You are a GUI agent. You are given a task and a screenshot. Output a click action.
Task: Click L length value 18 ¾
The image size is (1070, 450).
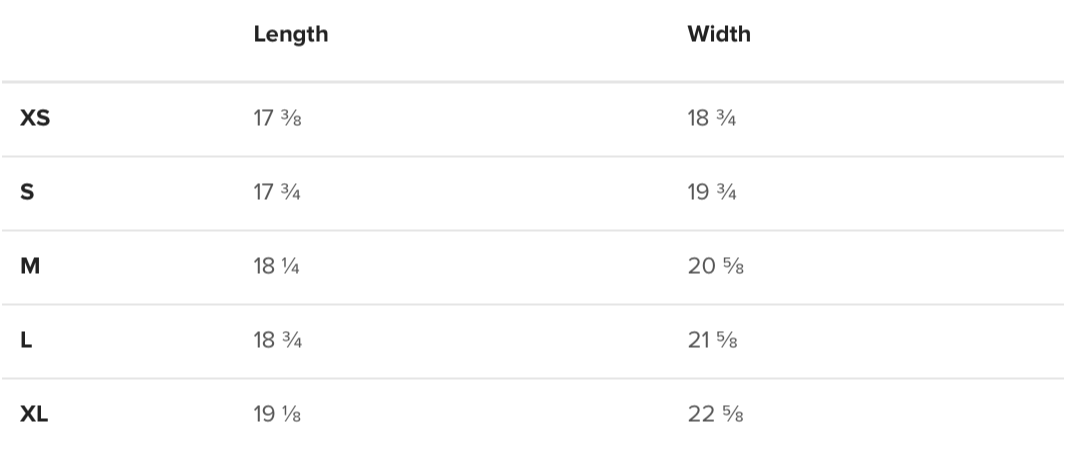click(278, 341)
